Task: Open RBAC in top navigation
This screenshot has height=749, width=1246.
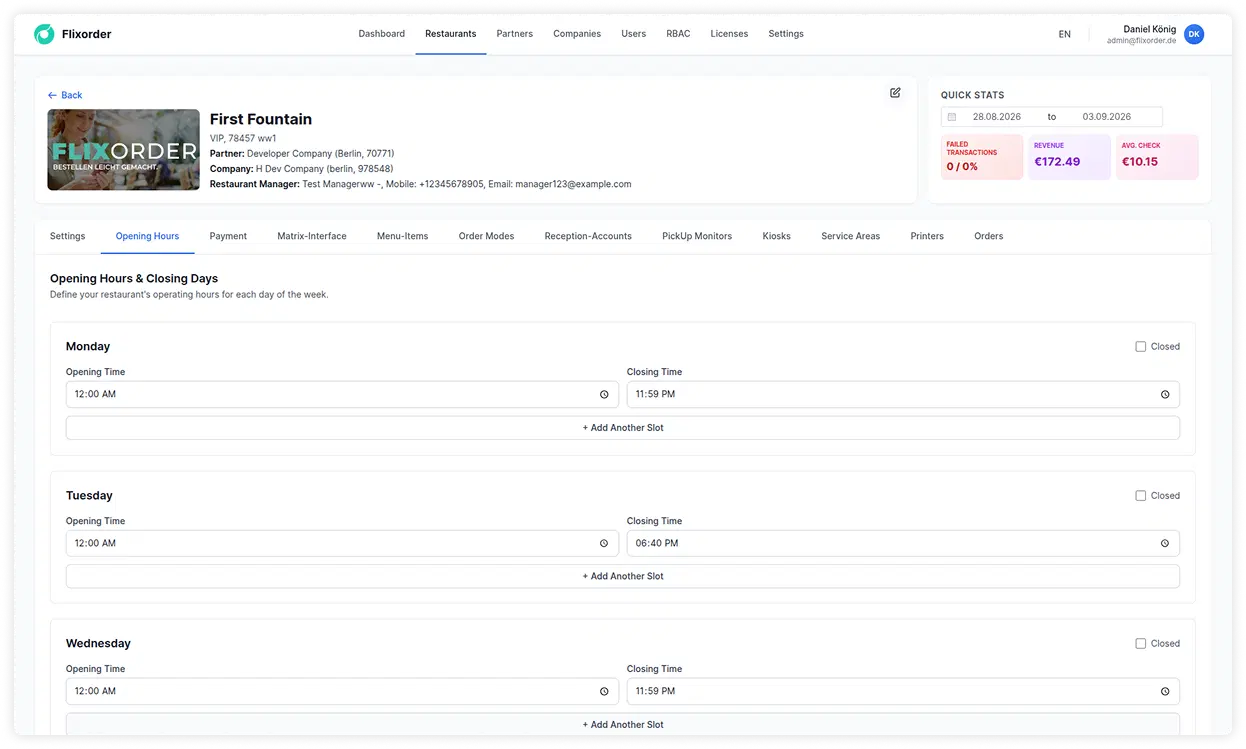Action: click(x=678, y=34)
